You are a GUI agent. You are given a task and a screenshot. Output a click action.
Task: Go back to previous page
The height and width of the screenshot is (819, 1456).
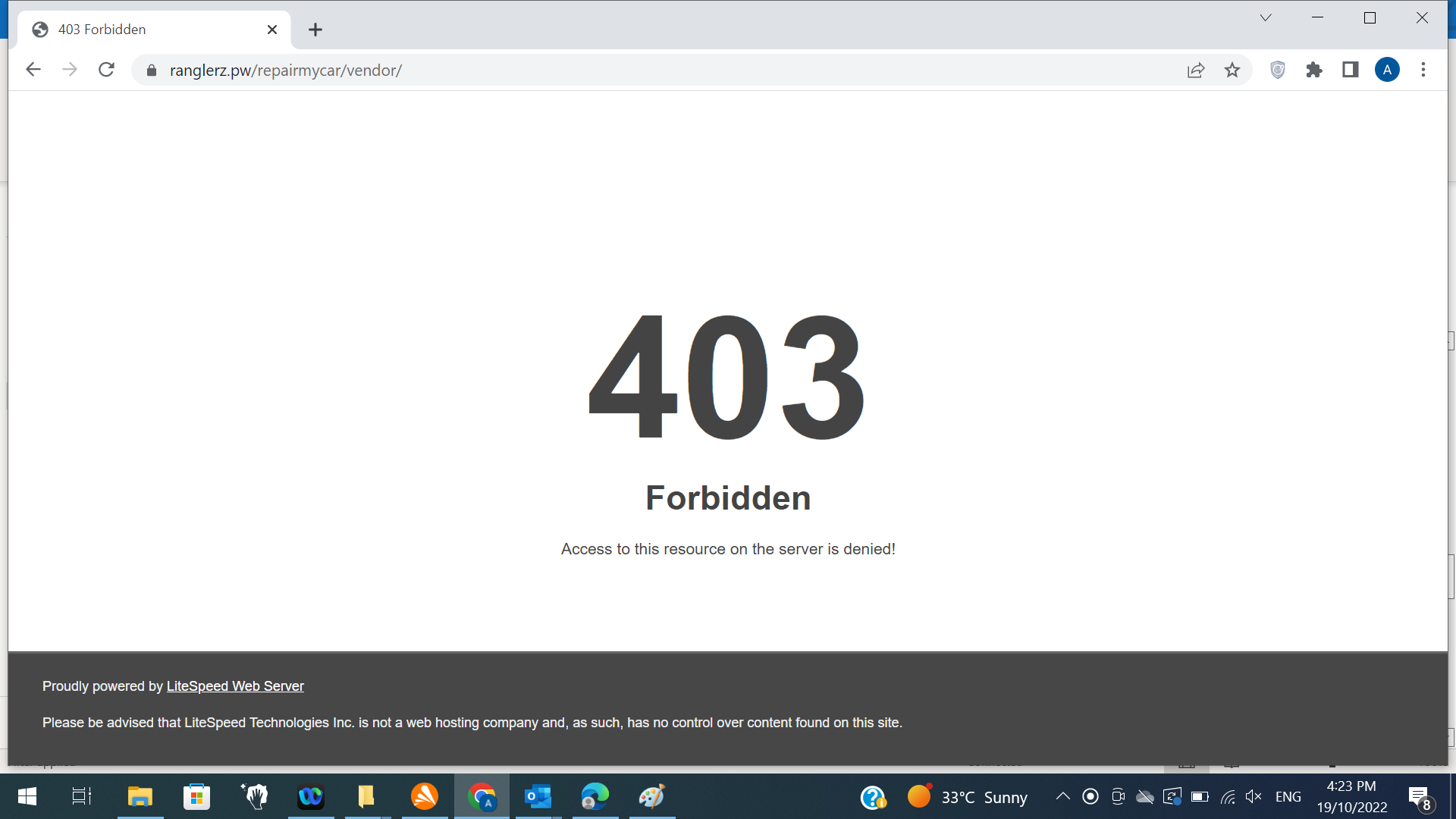[33, 70]
